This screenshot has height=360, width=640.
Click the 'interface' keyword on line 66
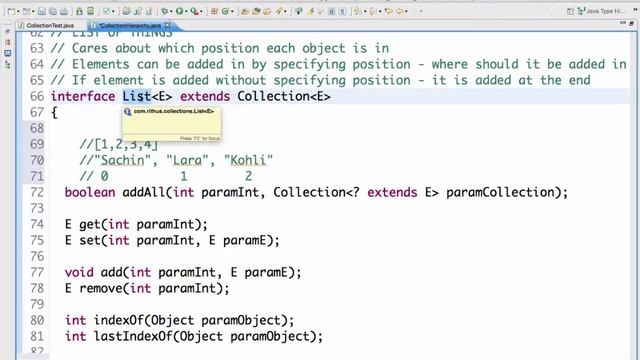pos(83,96)
